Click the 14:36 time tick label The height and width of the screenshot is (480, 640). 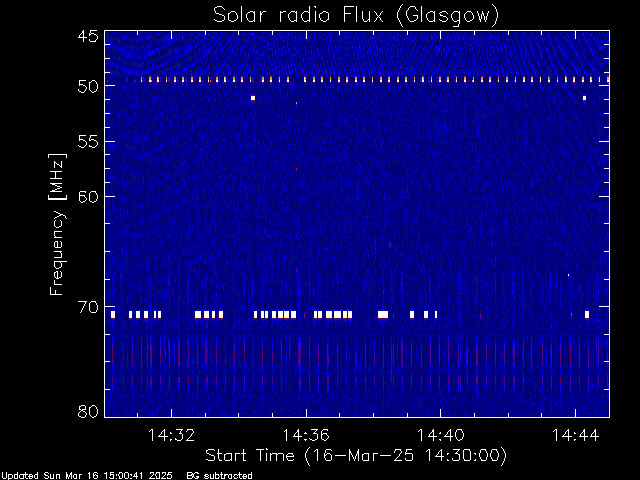pyautogui.click(x=306, y=435)
